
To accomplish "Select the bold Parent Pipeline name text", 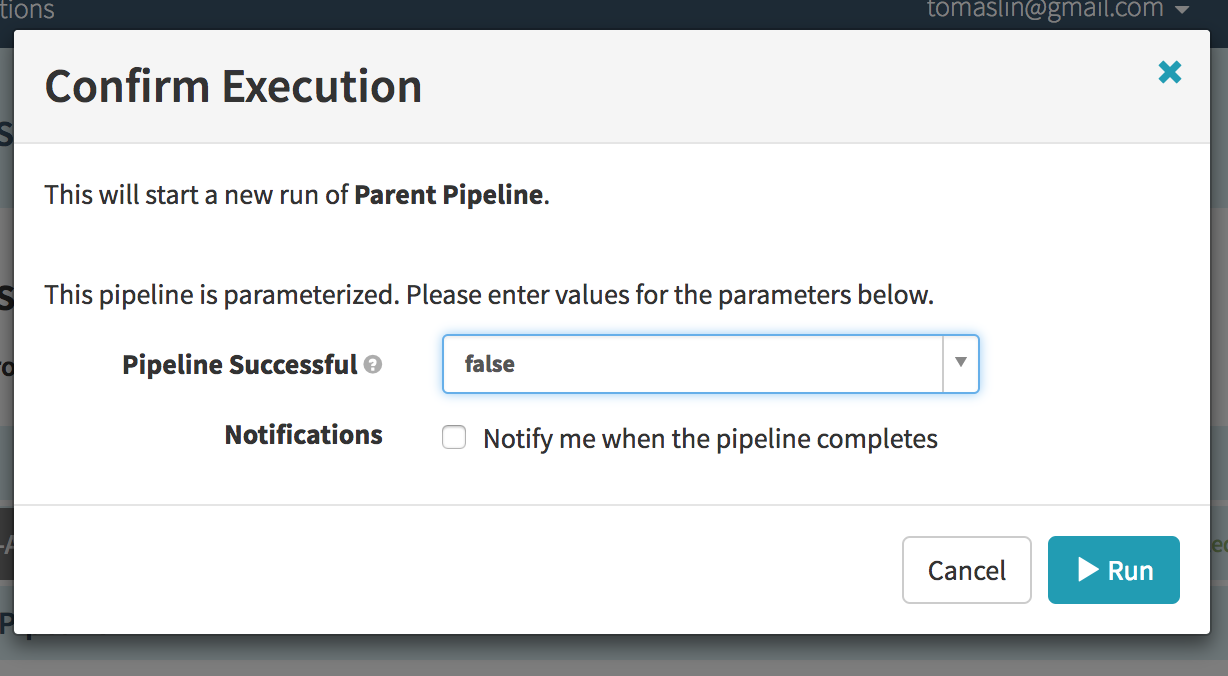I will coord(448,194).
